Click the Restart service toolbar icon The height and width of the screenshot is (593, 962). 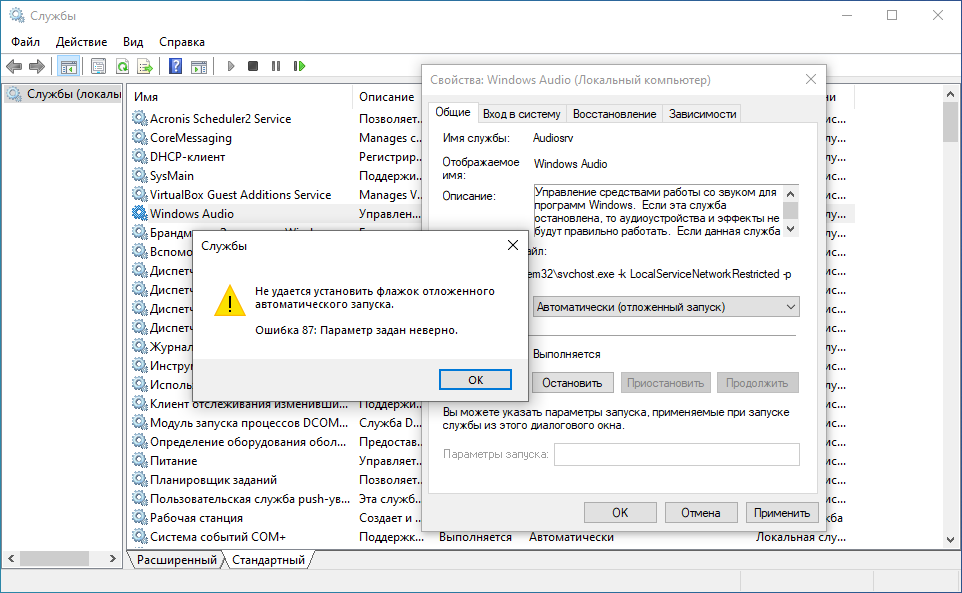point(299,66)
